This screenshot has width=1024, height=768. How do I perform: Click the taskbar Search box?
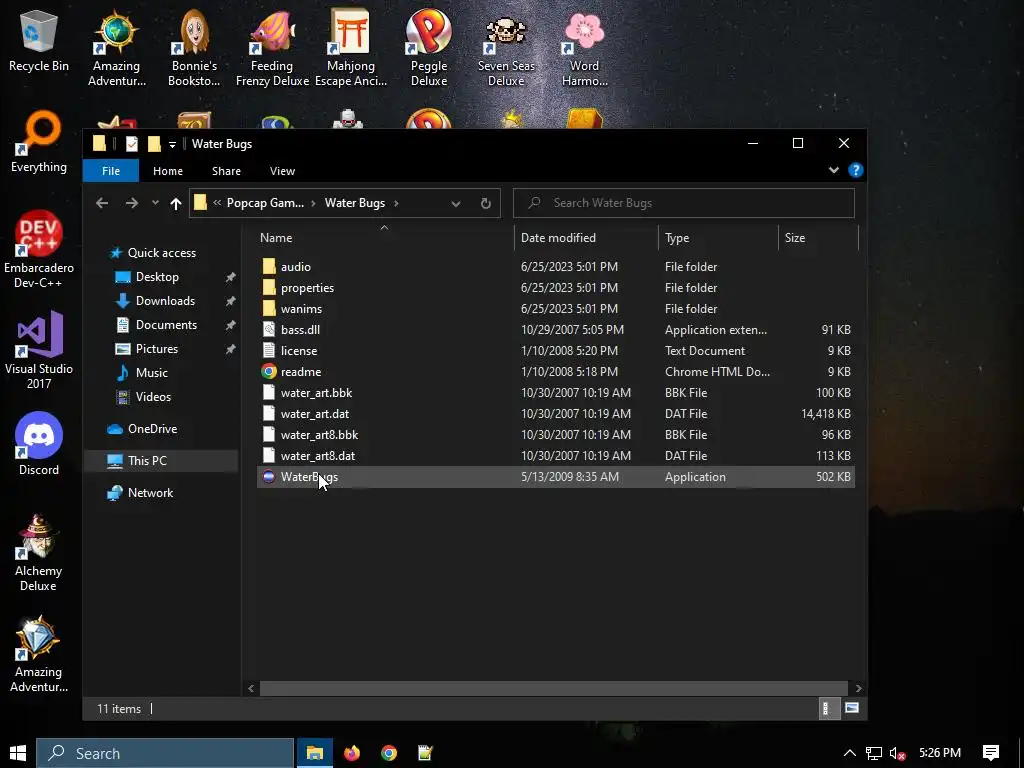tap(165, 753)
